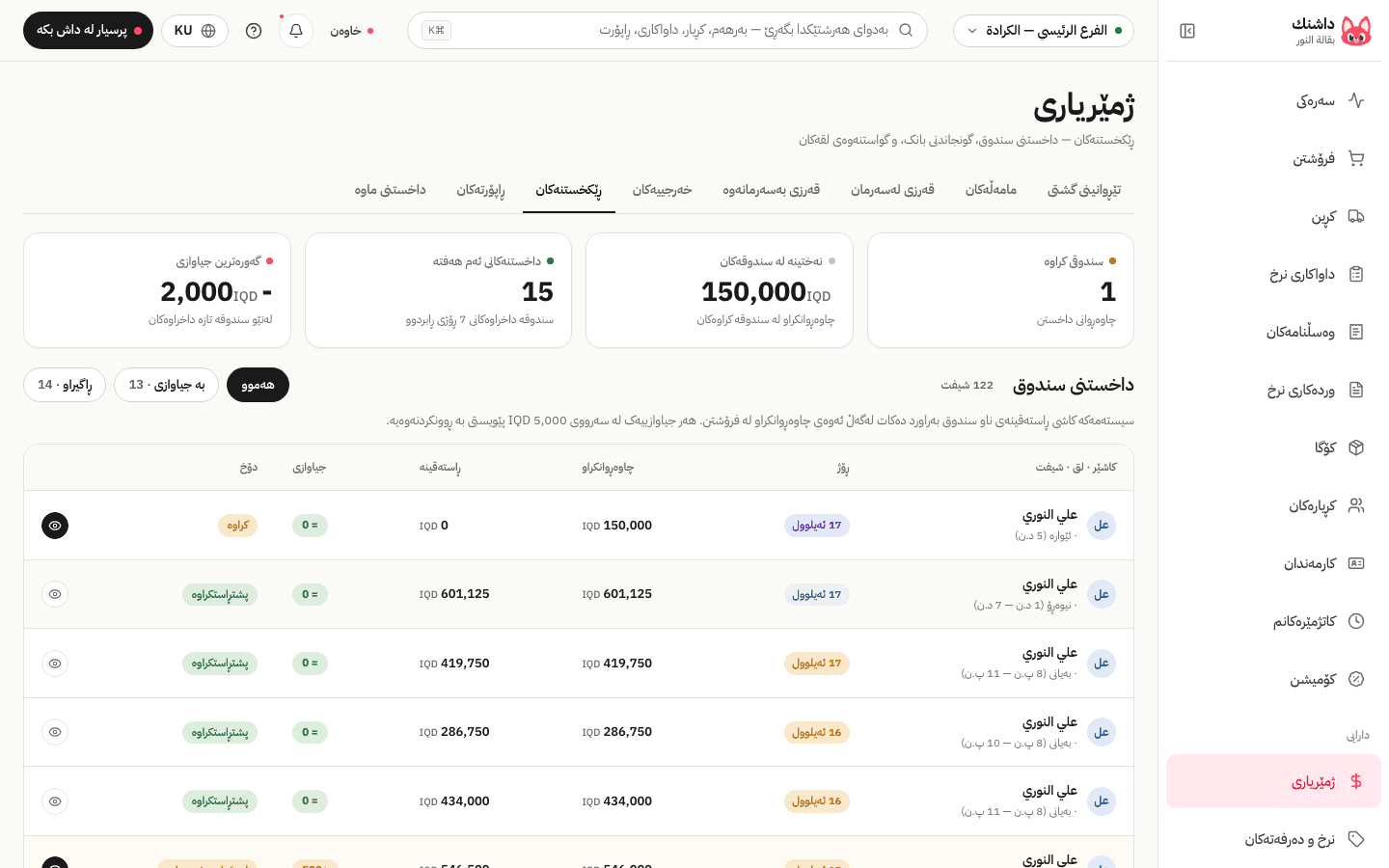Screen dimensions: 1389x868
Task: Click the global search field
Action: click(667, 31)
